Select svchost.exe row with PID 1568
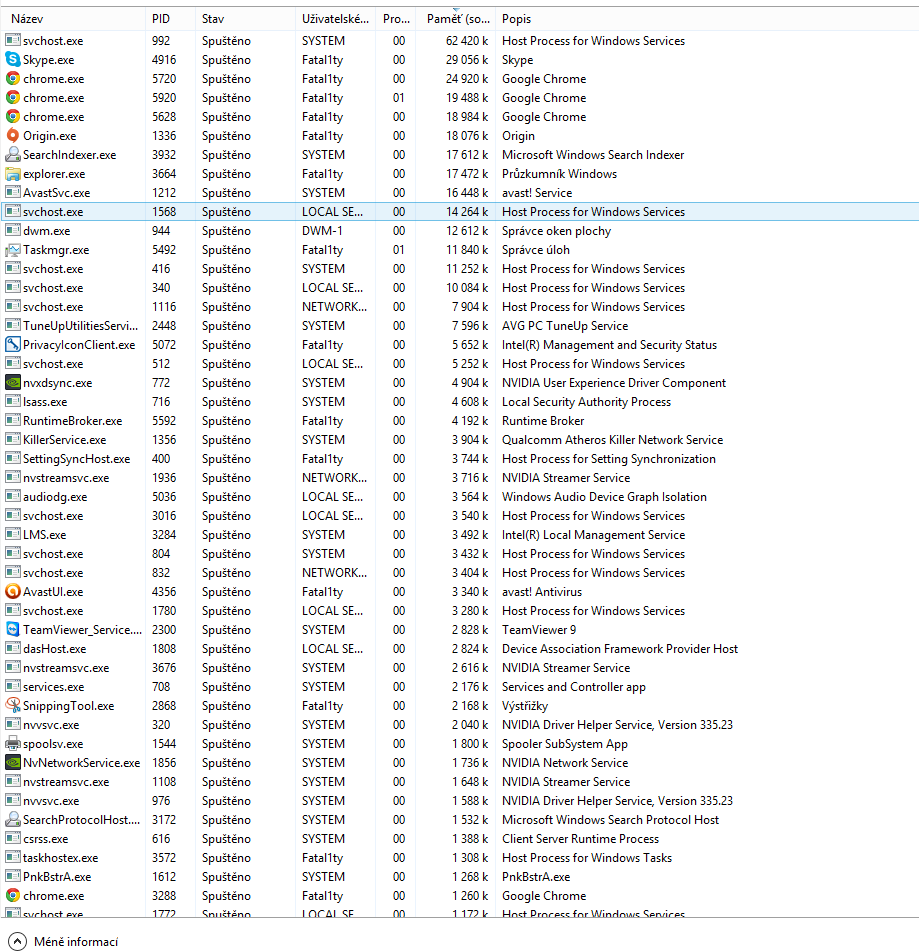Screen dimensions: 919x952 click(460, 211)
